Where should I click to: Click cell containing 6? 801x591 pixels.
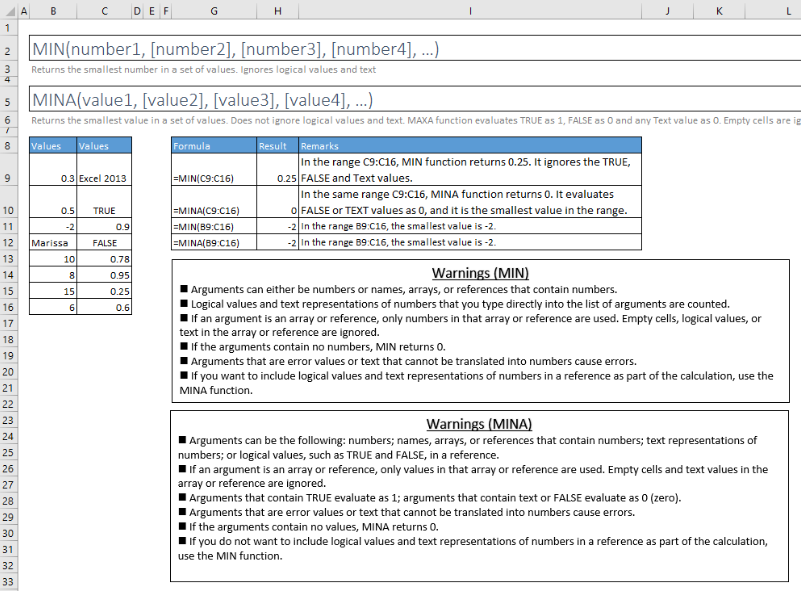pyautogui.click(x=53, y=307)
